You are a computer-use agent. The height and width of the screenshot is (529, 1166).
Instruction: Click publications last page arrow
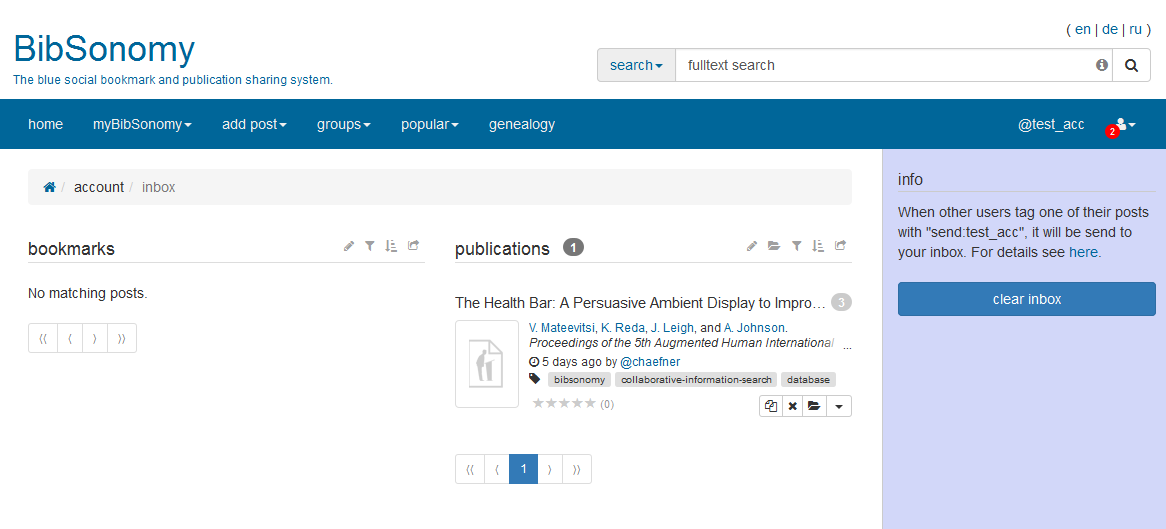tap(577, 469)
